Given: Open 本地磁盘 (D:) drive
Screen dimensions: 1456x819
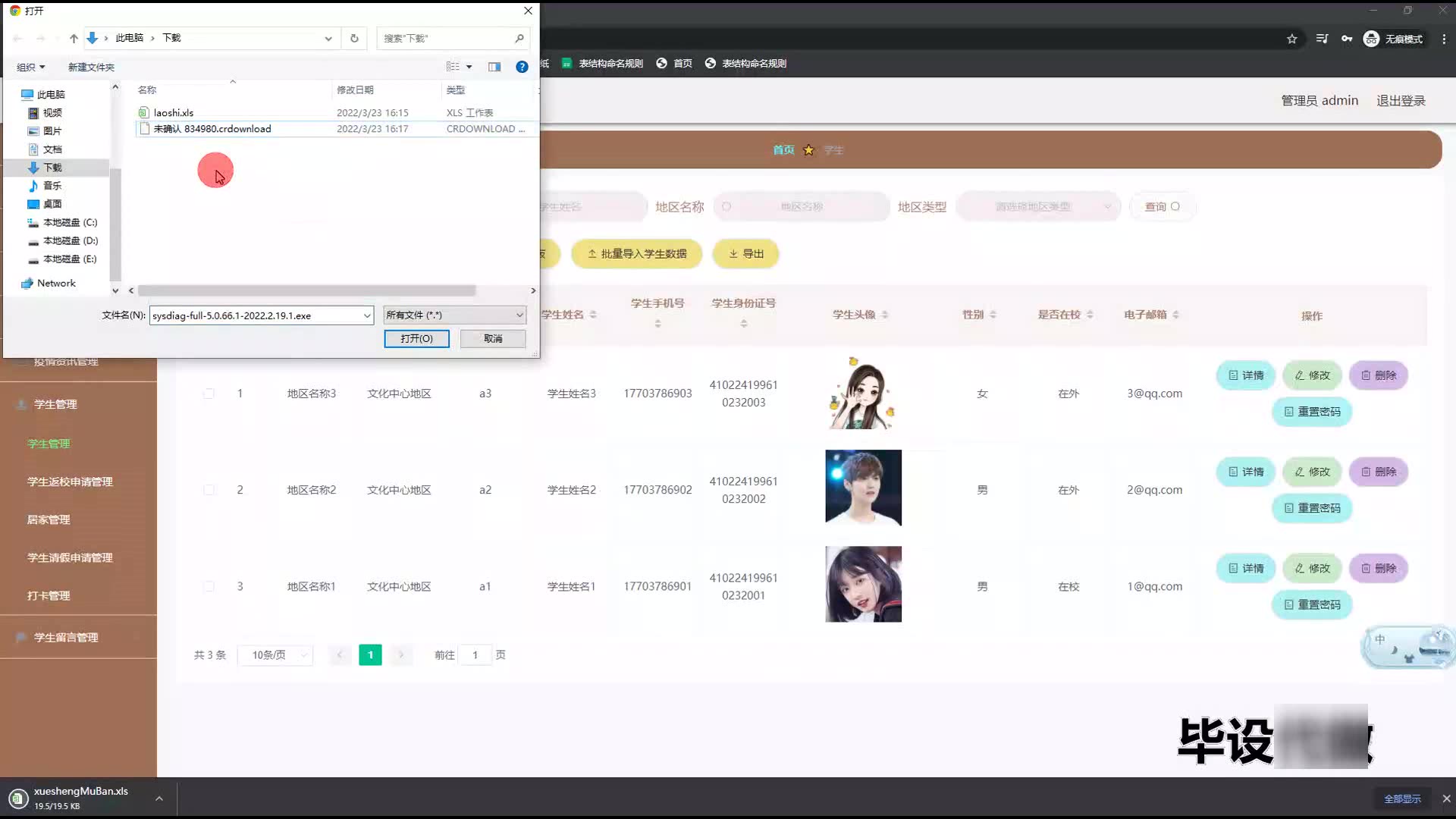Looking at the screenshot, I should [x=70, y=240].
